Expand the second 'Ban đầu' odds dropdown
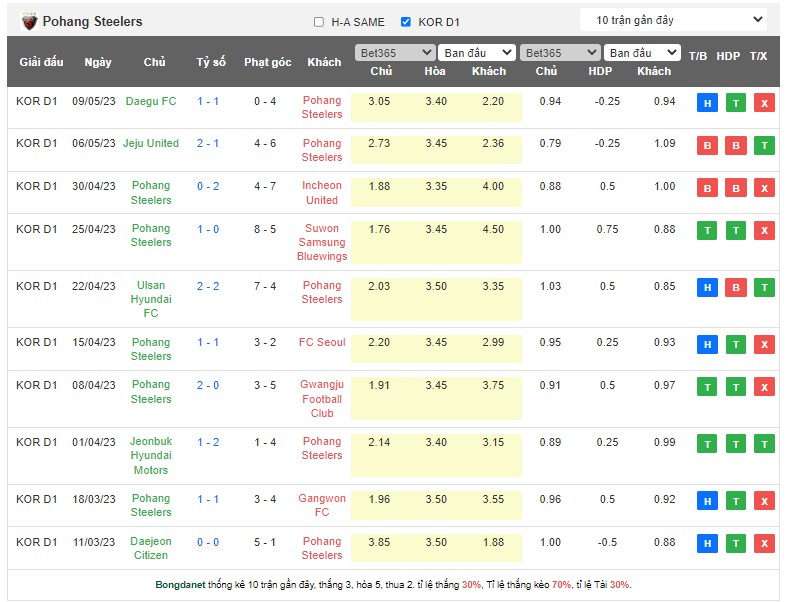Viewport: 786px width, 602px height. pyautogui.click(x=643, y=53)
